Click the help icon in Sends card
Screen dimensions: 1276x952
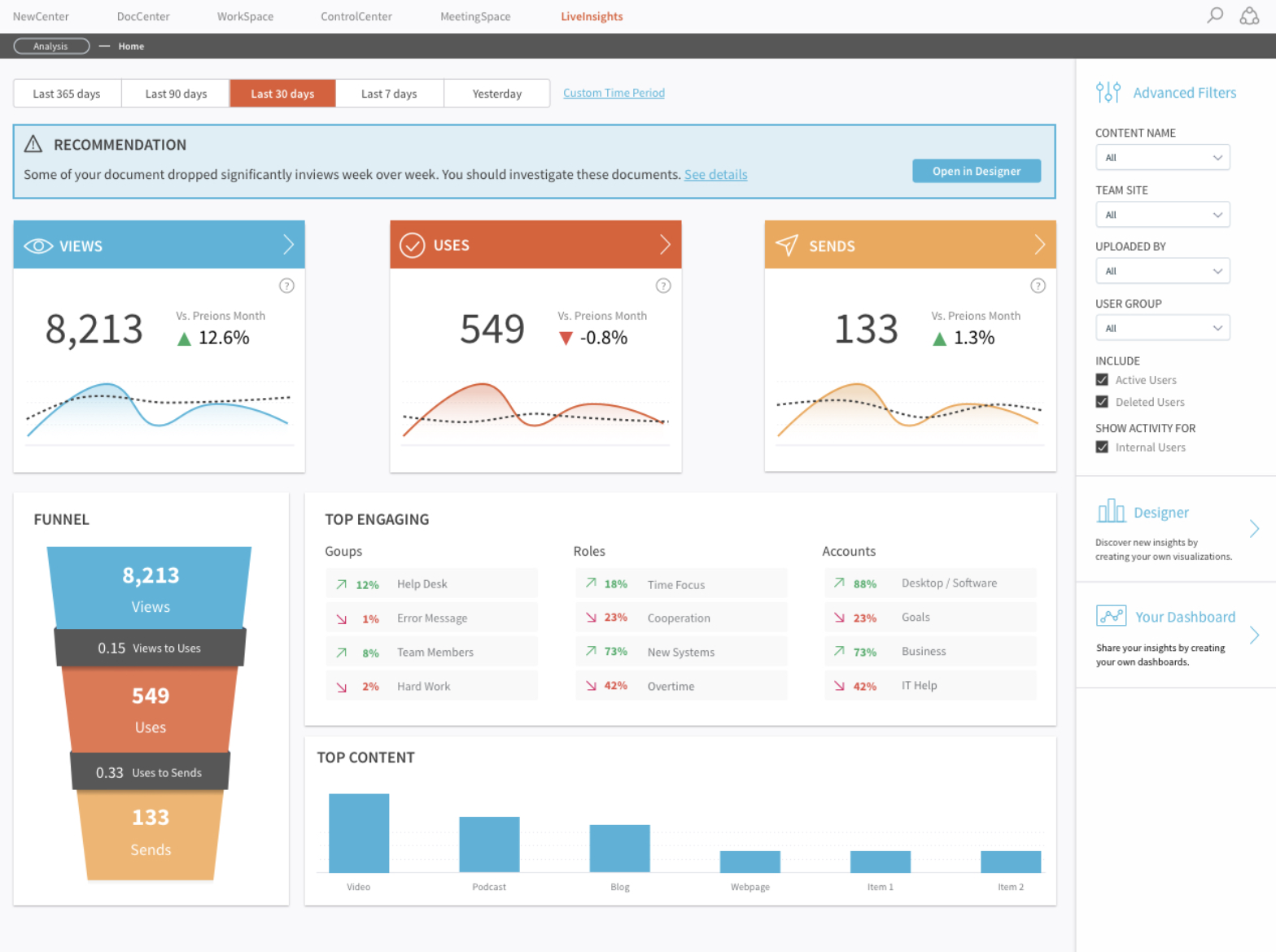click(1038, 286)
